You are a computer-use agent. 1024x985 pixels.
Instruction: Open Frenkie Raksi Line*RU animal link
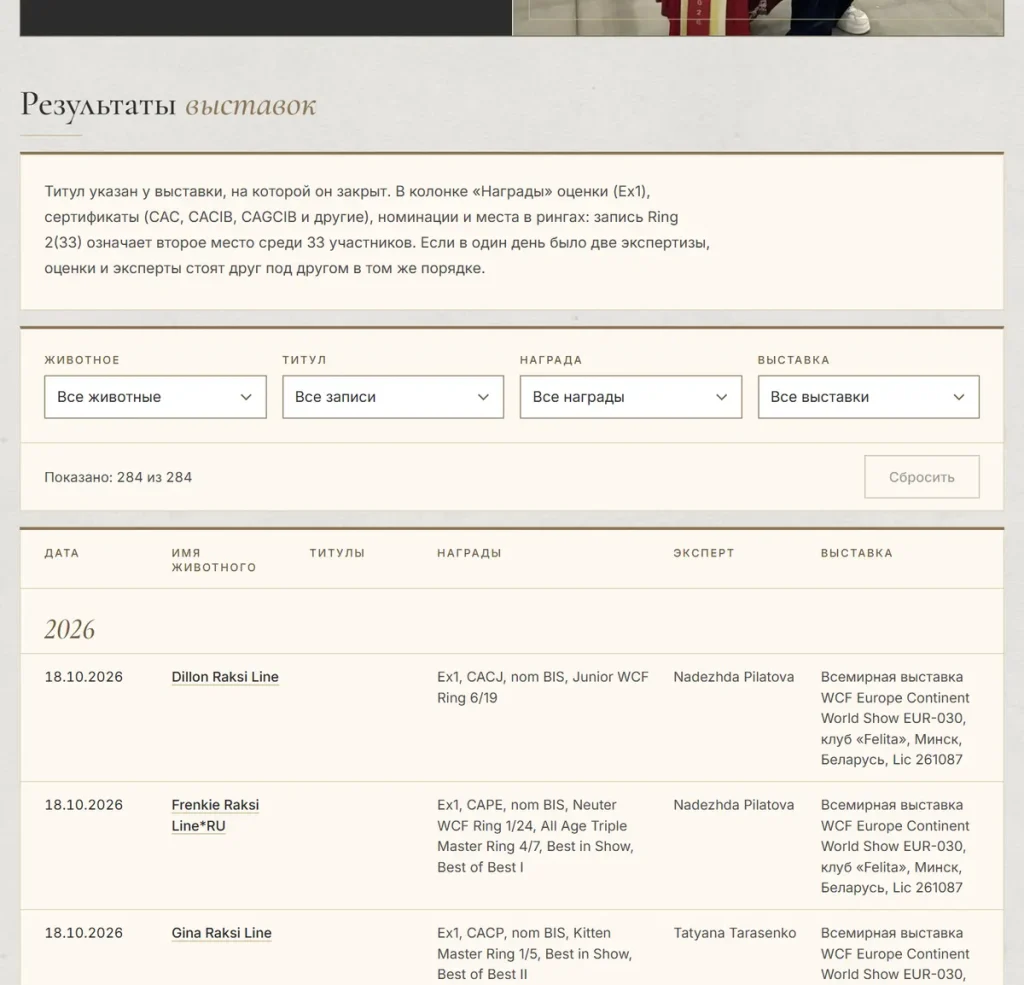[215, 815]
